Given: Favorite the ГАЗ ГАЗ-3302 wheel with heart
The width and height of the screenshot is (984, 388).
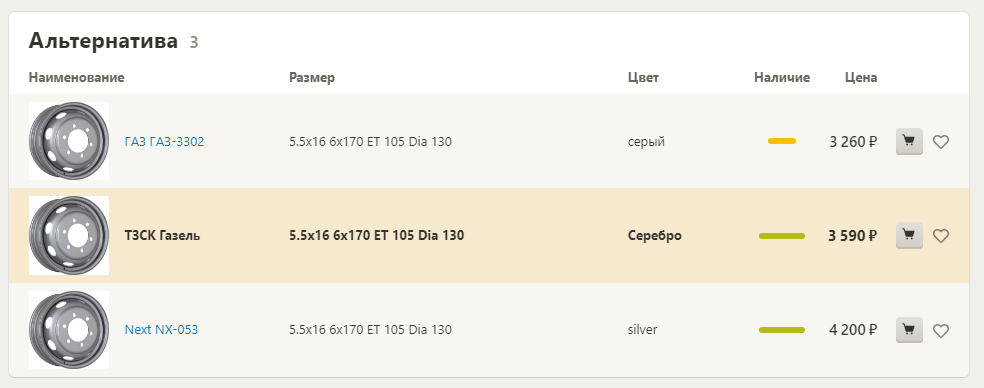Looking at the screenshot, I should point(941,143).
